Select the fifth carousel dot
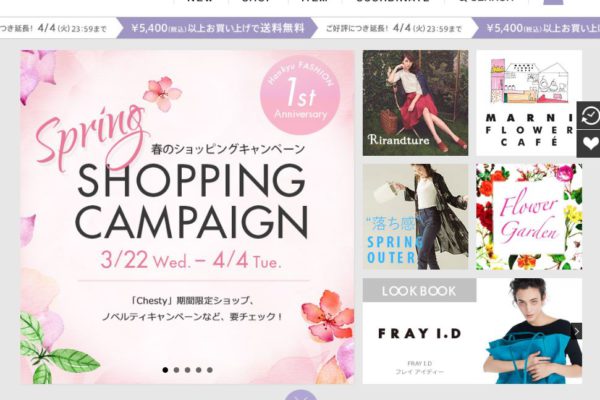The width and height of the screenshot is (600, 400). coord(210,370)
